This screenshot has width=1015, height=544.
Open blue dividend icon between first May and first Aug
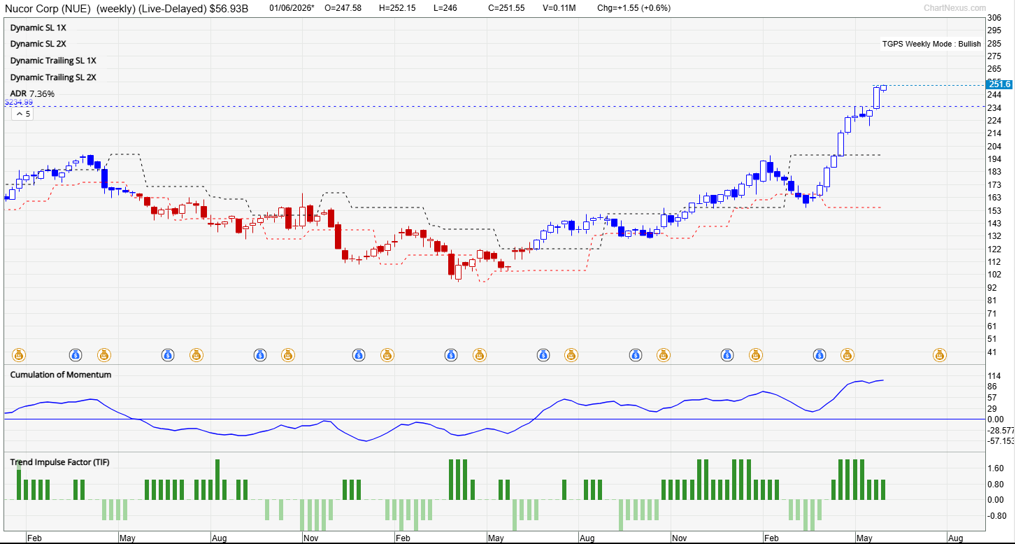pyautogui.click(x=168, y=354)
